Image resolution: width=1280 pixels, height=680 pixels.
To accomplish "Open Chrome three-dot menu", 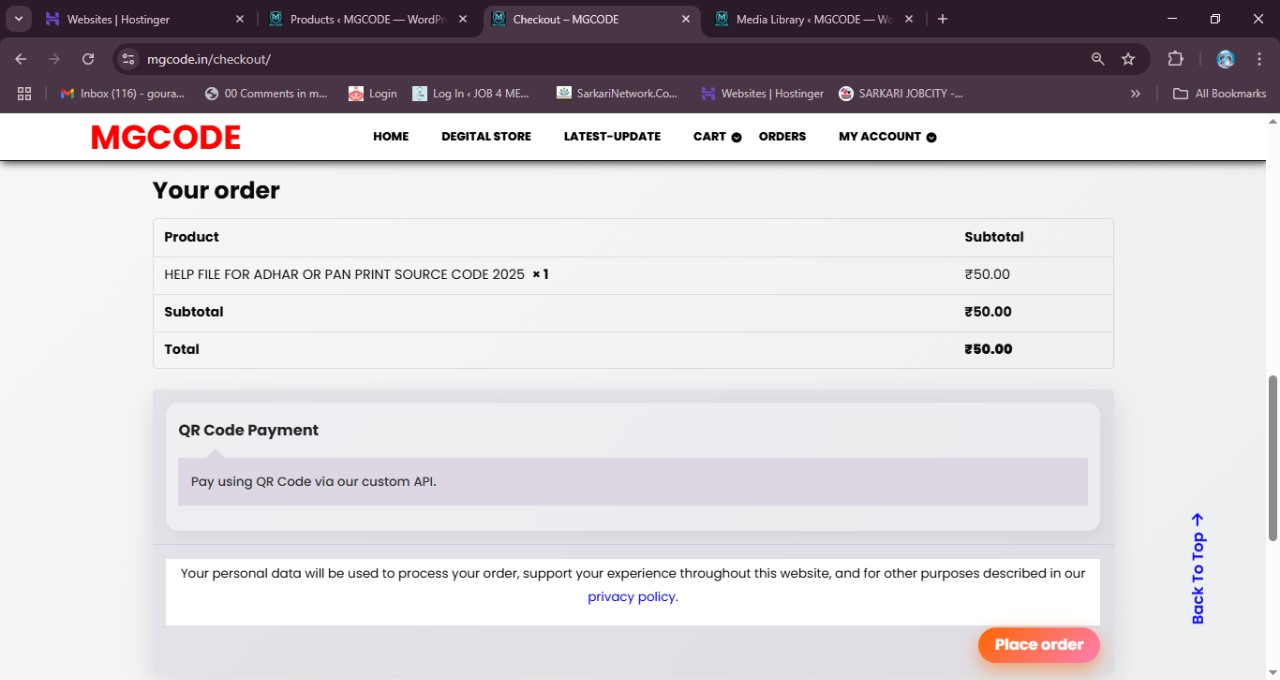I will (x=1258, y=59).
